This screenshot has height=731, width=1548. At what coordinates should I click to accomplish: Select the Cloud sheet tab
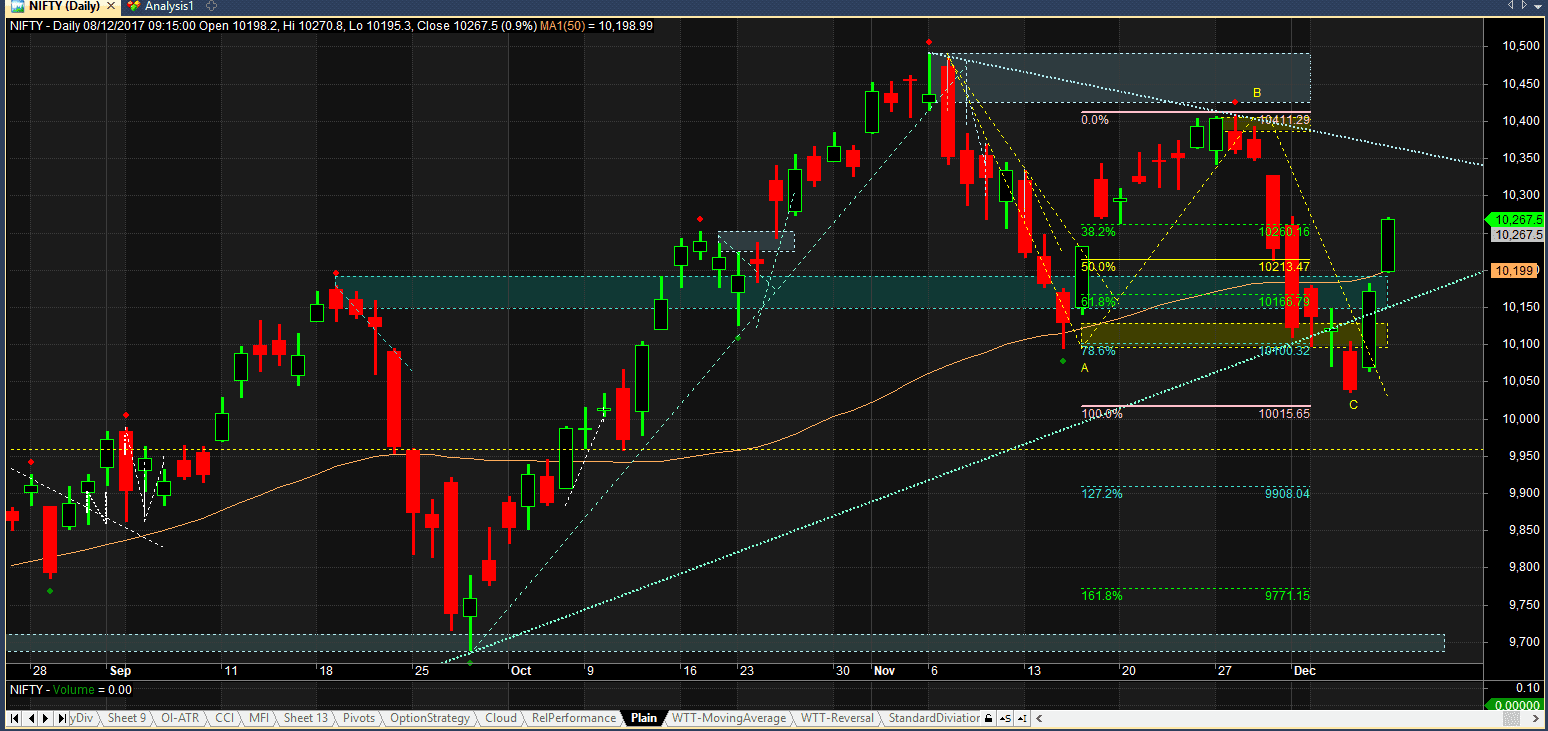coord(501,718)
